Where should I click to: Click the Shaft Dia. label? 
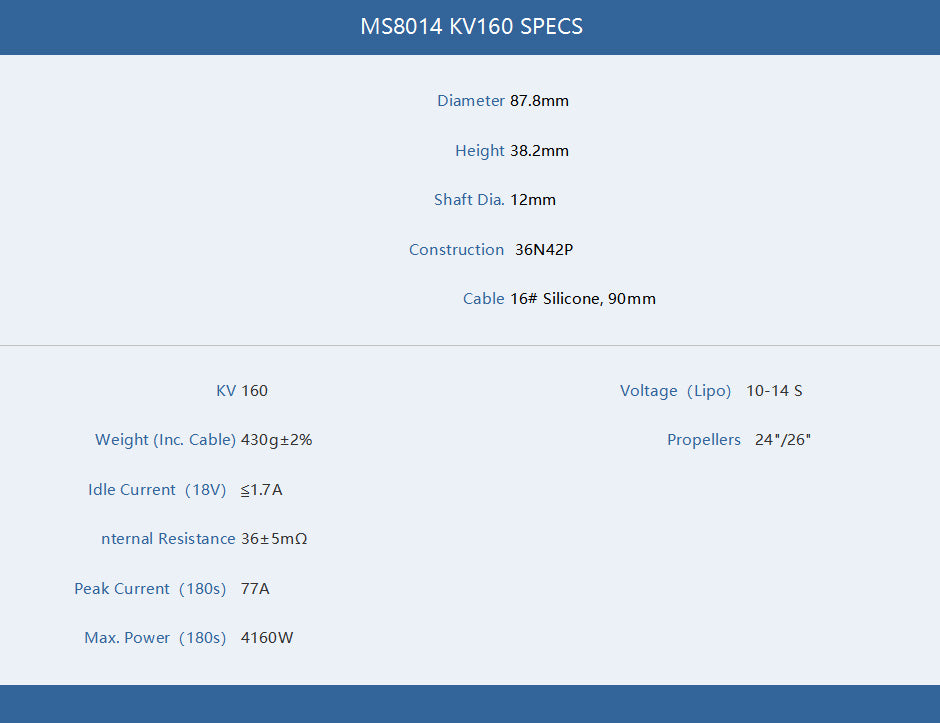pyautogui.click(x=469, y=200)
